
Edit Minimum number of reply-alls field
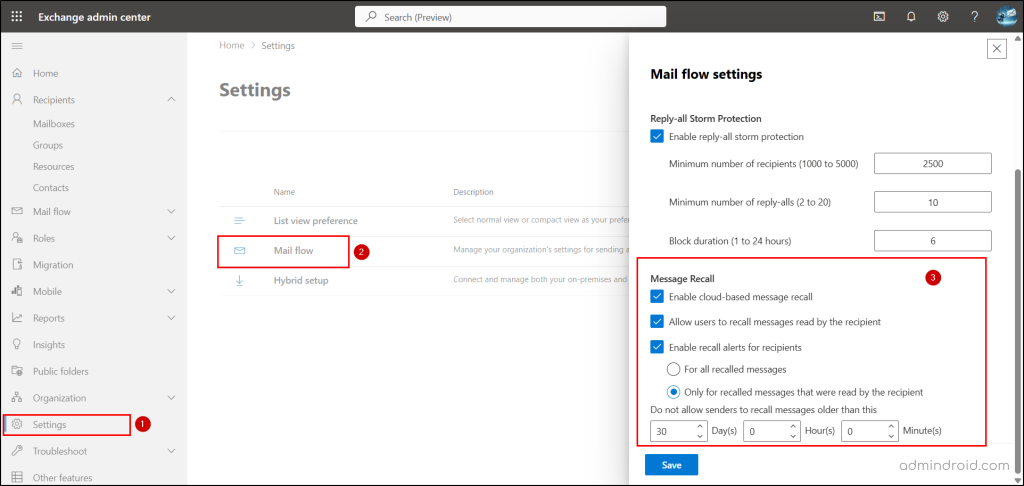click(933, 202)
